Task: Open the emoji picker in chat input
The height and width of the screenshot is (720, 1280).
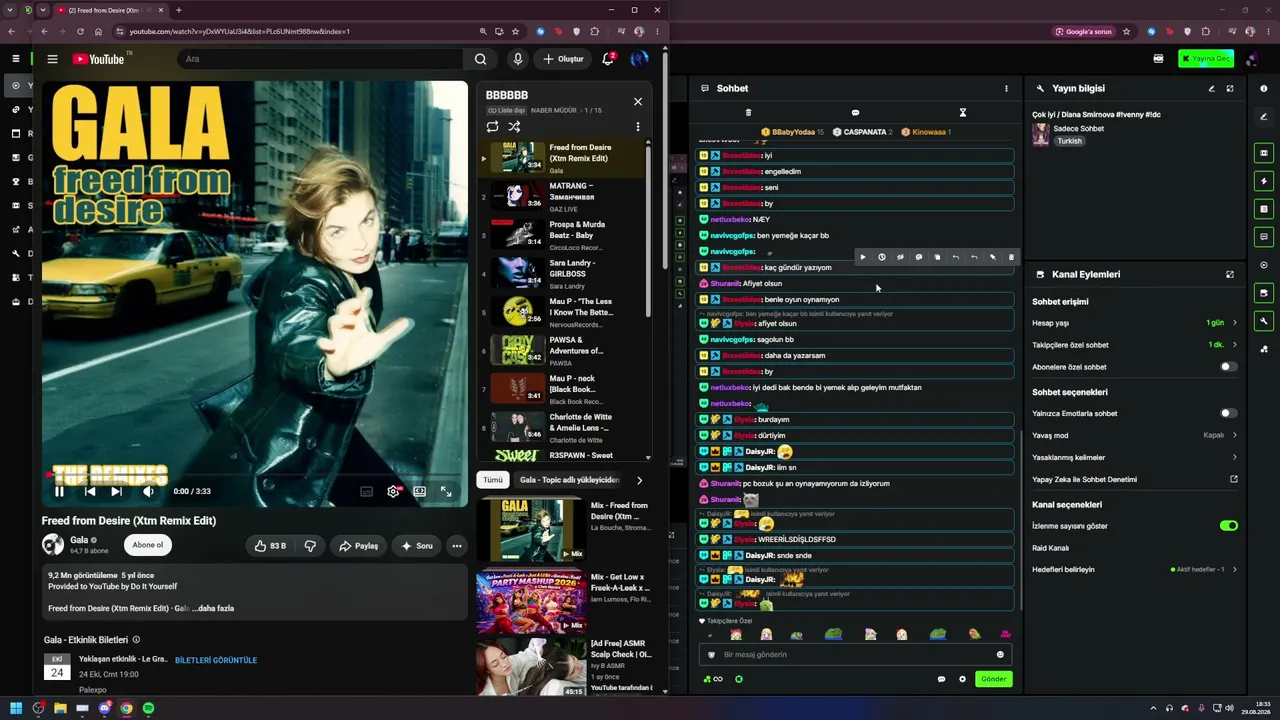Action: click(1000, 655)
